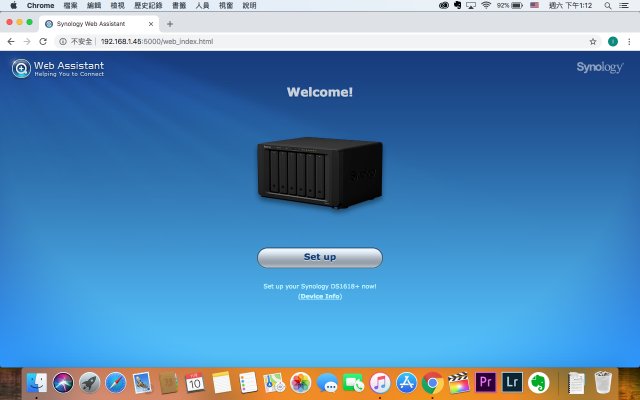Bookmark this page with the star
Image resolution: width=640 pixels, height=400 pixels.
(593, 41)
